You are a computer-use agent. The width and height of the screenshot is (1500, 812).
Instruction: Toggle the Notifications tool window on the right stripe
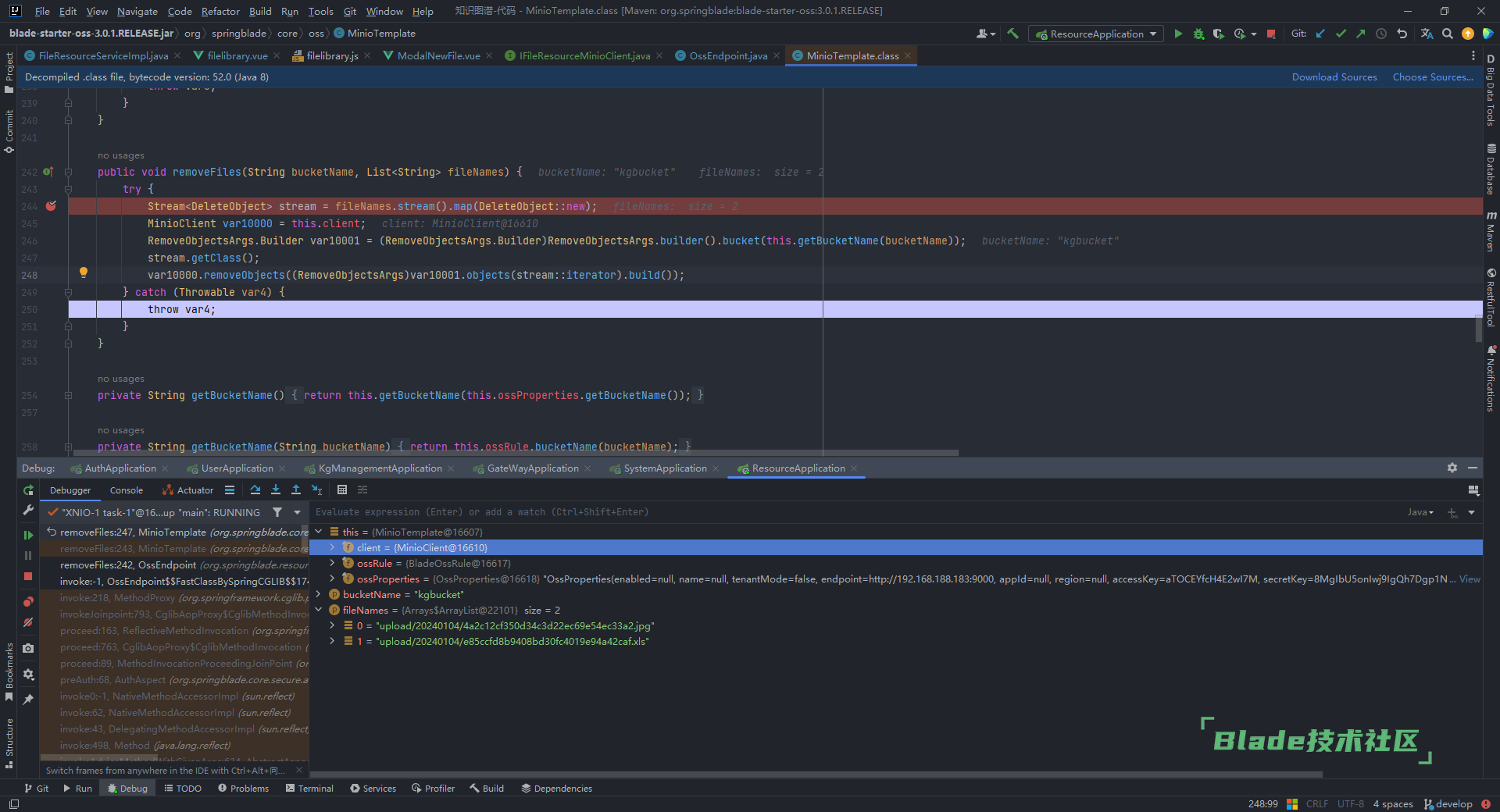[1491, 379]
